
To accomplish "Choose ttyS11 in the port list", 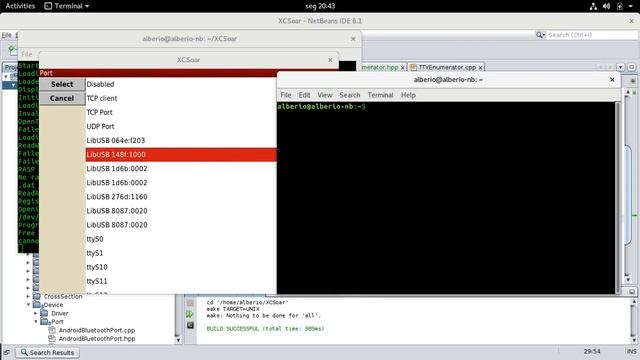I will coord(181,281).
